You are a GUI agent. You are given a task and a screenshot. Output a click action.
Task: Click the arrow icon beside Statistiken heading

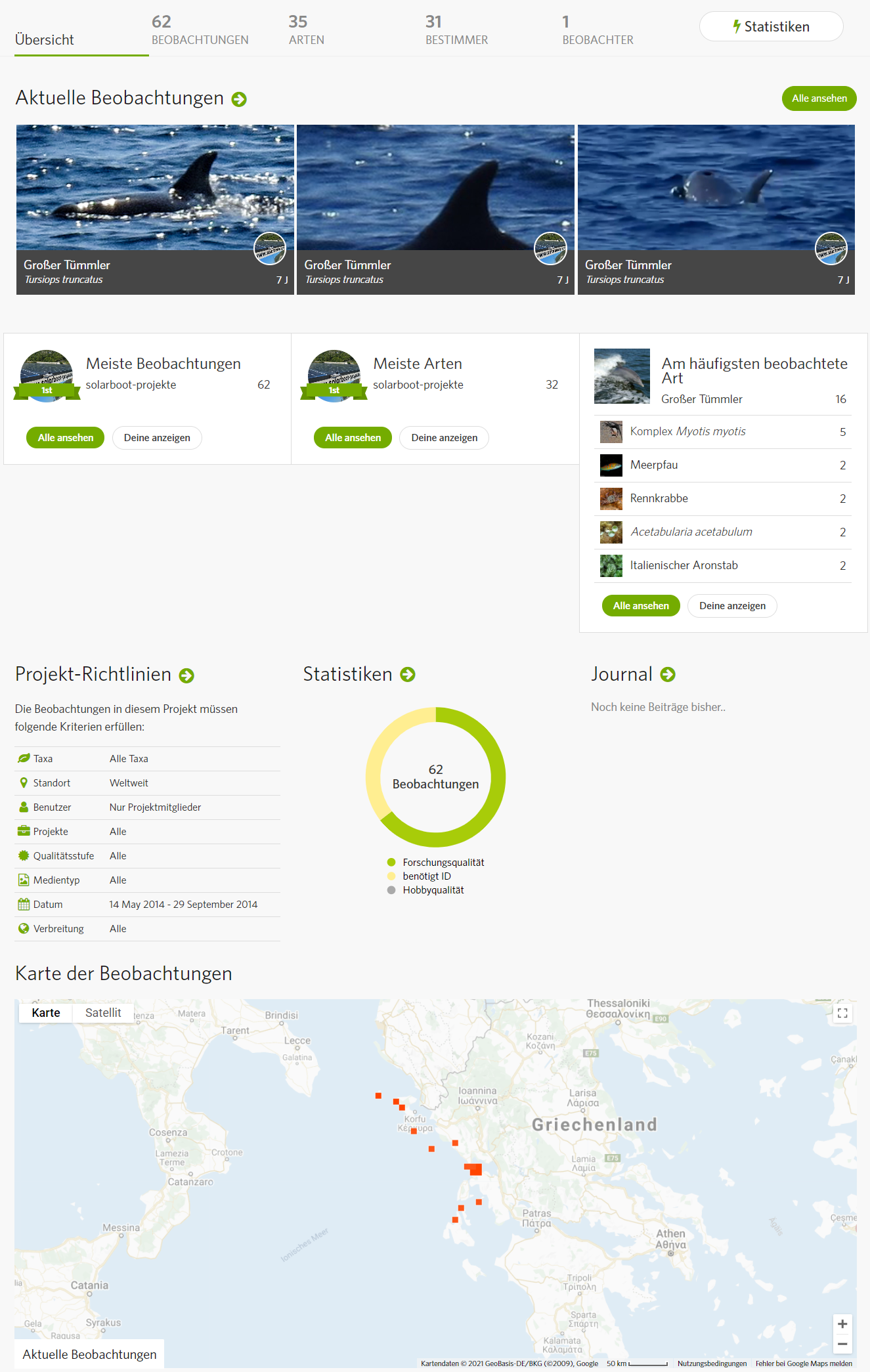(408, 674)
